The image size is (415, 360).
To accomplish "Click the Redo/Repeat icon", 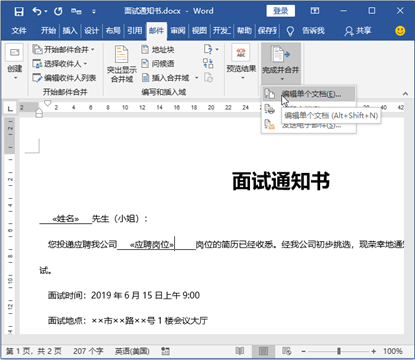I will [x=58, y=11].
